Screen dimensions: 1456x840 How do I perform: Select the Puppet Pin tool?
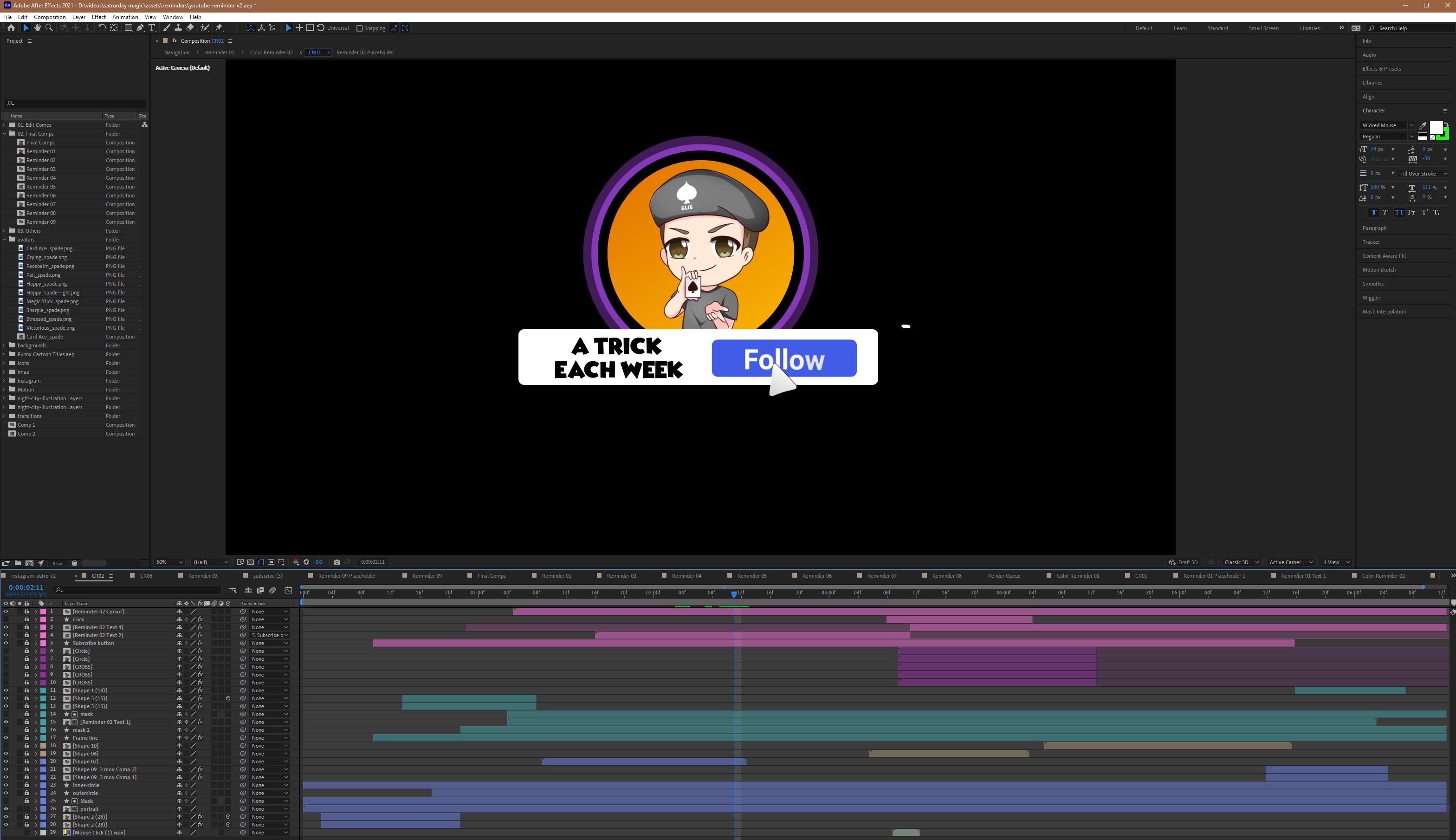tap(220, 28)
